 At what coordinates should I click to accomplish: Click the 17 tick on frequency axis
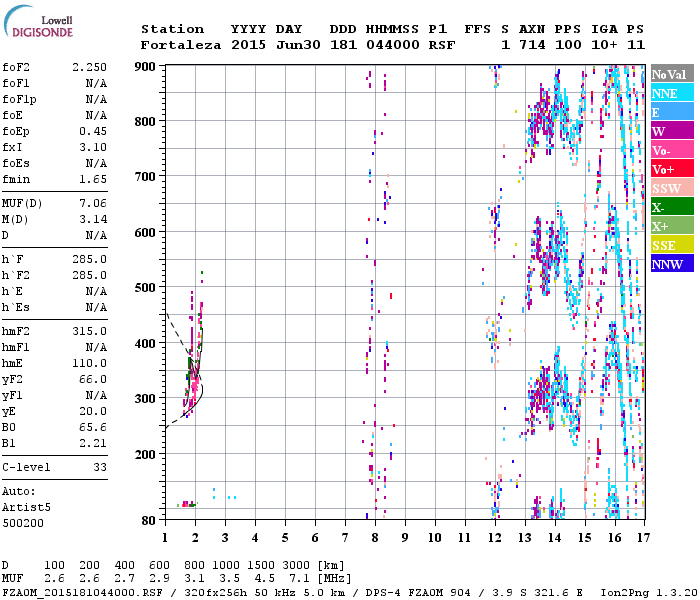click(x=644, y=537)
